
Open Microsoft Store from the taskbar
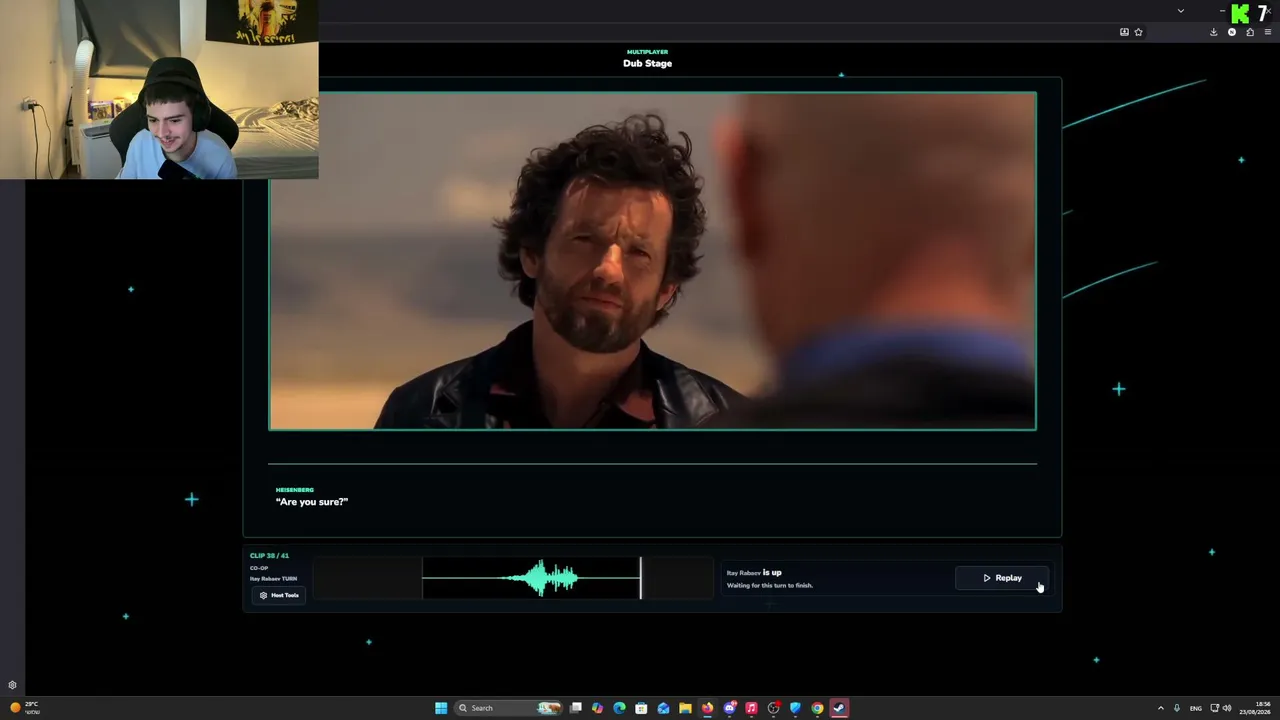(642, 708)
